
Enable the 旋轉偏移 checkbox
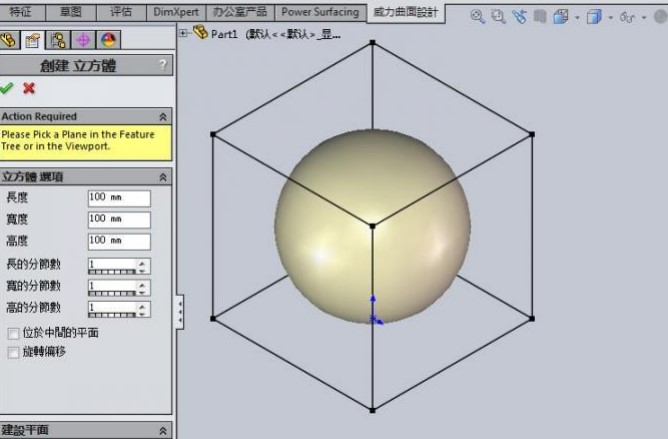(13, 352)
